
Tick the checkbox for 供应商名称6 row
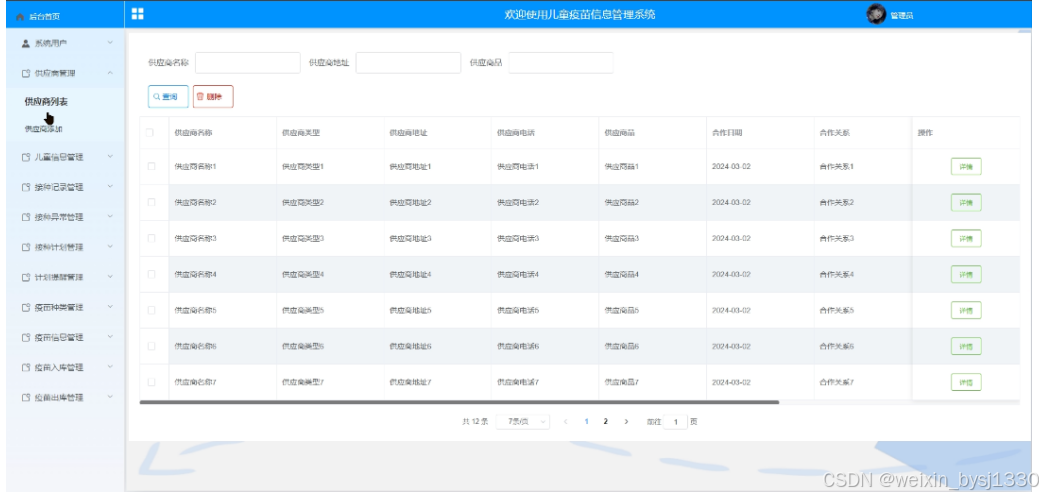(152, 346)
